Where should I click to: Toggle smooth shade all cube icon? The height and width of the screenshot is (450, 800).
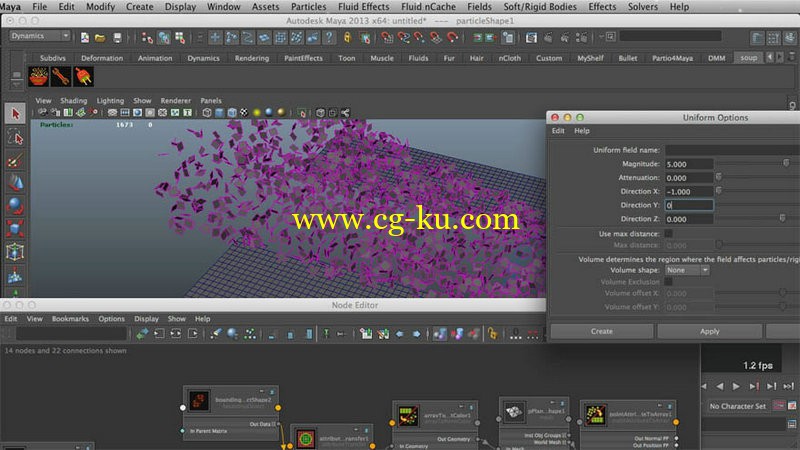click(219, 113)
